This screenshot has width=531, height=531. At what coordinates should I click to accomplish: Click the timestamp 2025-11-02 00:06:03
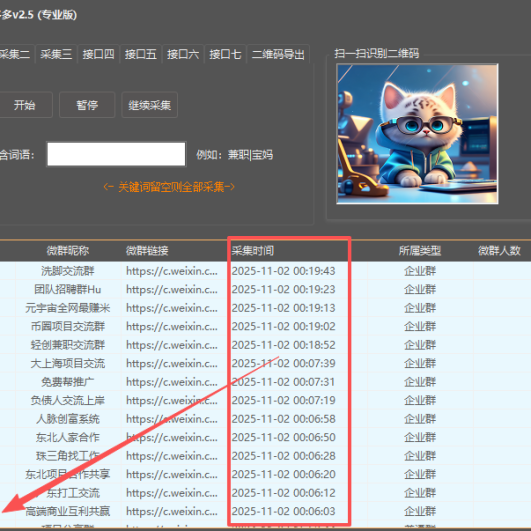click(283, 511)
